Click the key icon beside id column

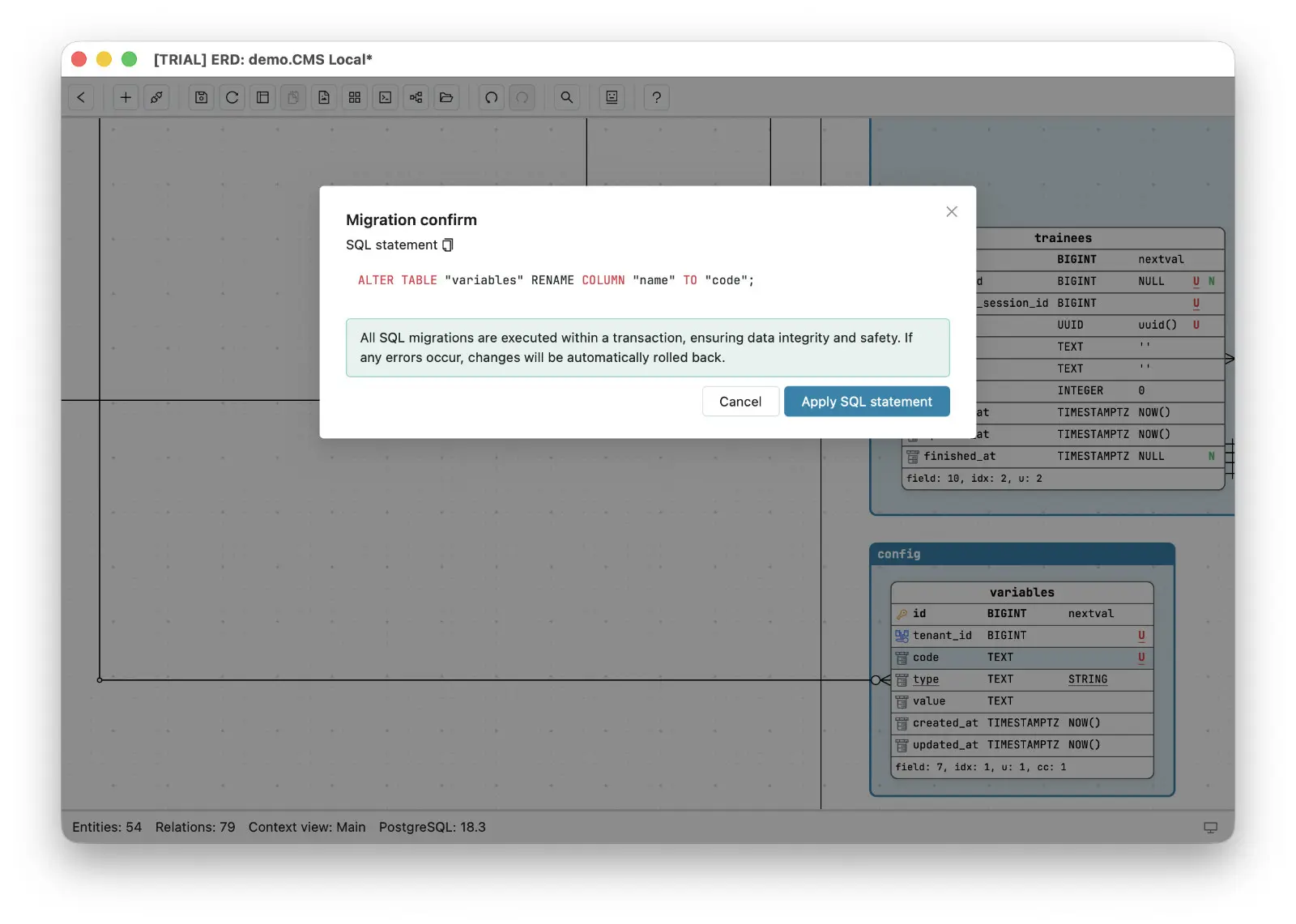902,614
